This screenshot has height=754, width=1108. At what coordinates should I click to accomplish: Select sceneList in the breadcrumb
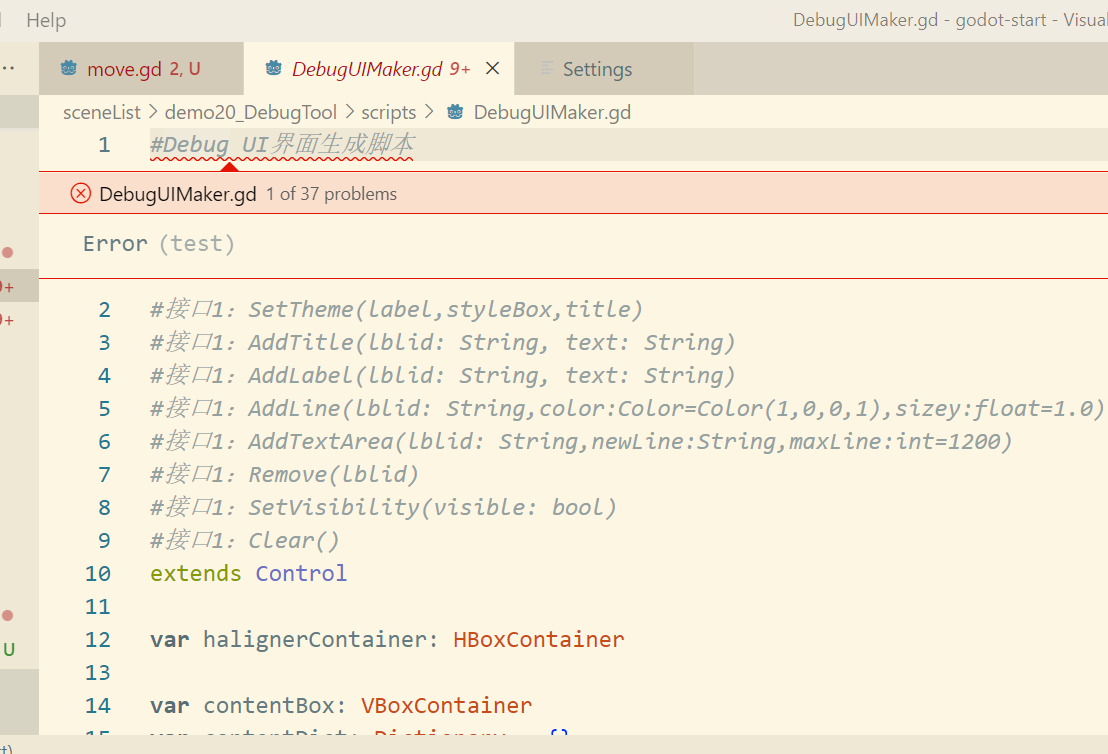(x=102, y=112)
